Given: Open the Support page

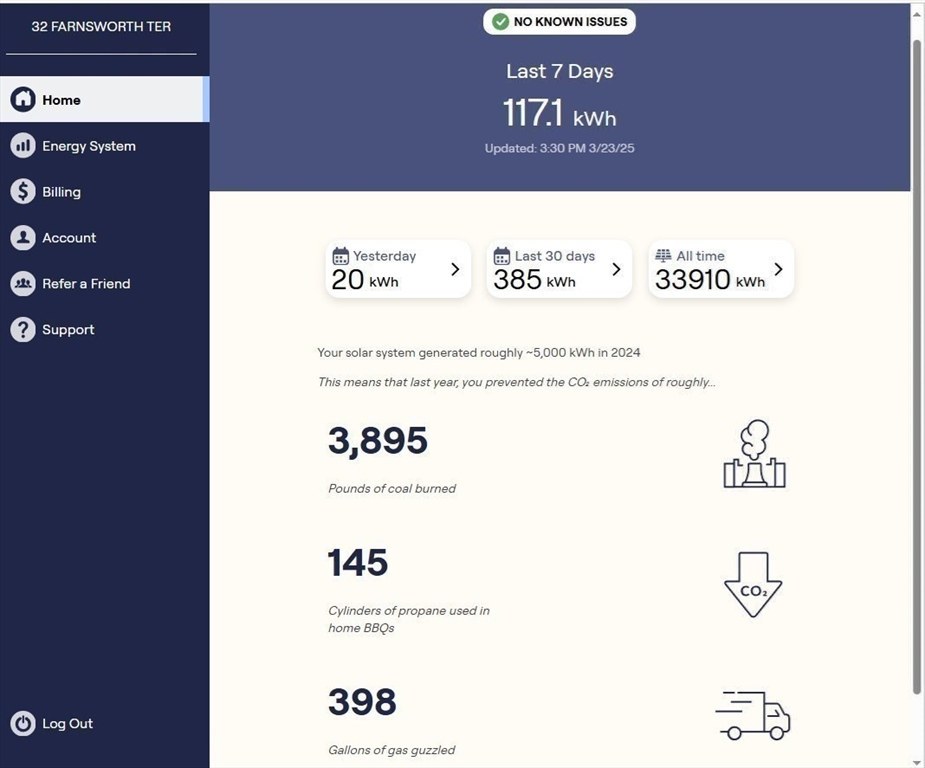Looking at the screenshot, I should [x=104, y=329].
